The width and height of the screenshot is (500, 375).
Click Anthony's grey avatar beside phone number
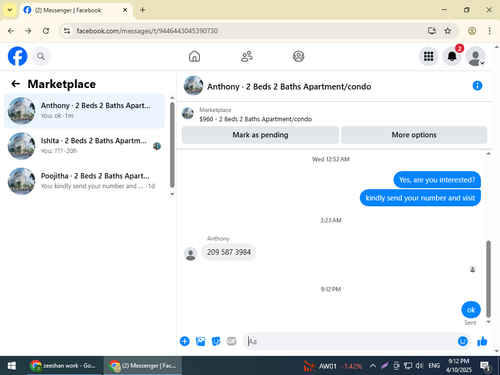pos(190,254)
